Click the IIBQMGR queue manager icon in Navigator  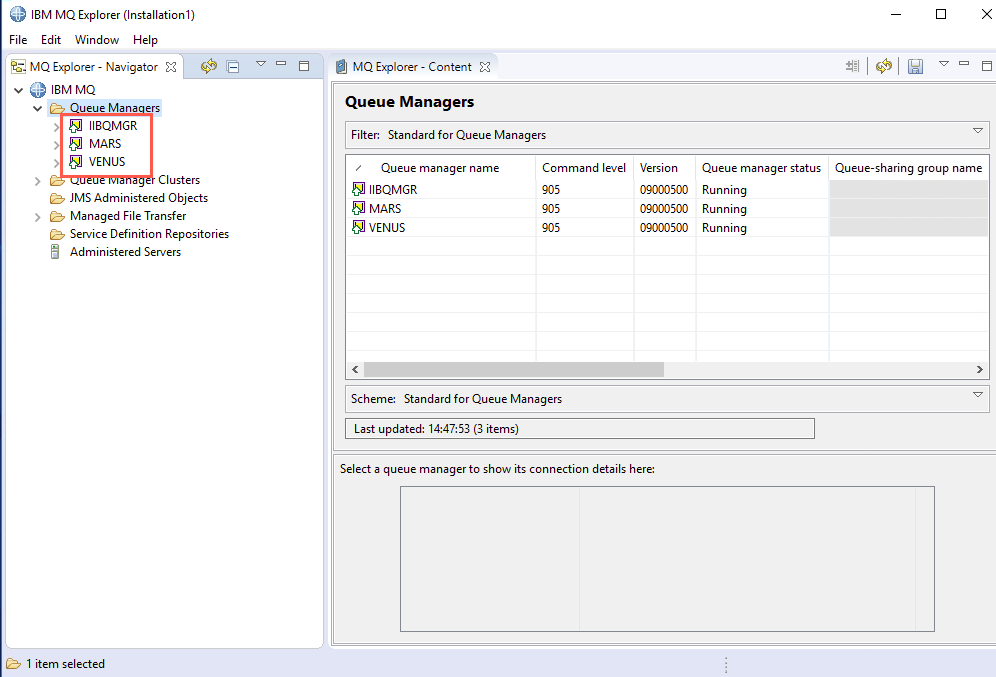[x=76, y=126]
